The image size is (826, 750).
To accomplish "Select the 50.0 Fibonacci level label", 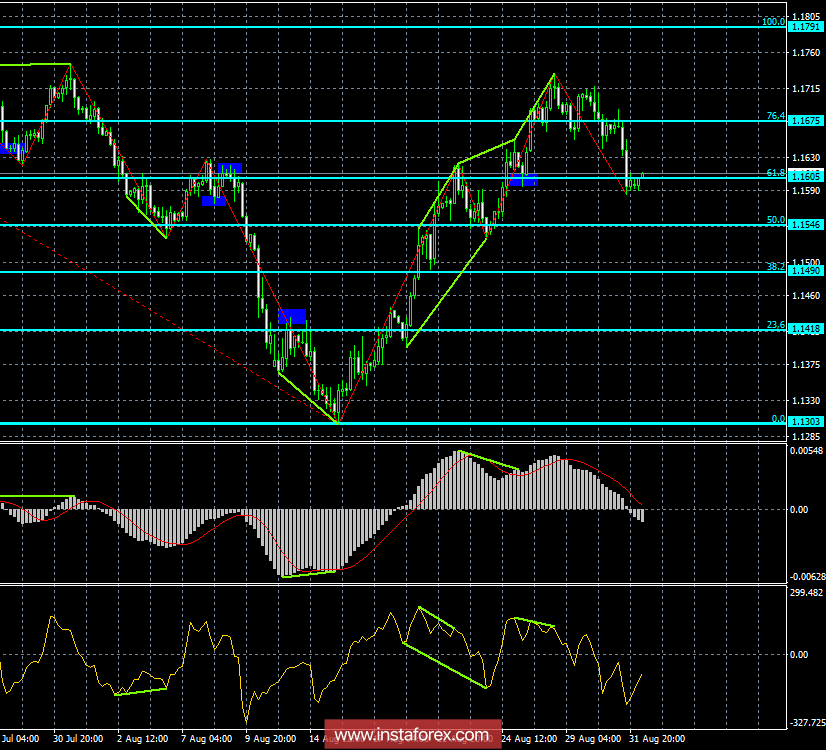I will tap(775, 219).
